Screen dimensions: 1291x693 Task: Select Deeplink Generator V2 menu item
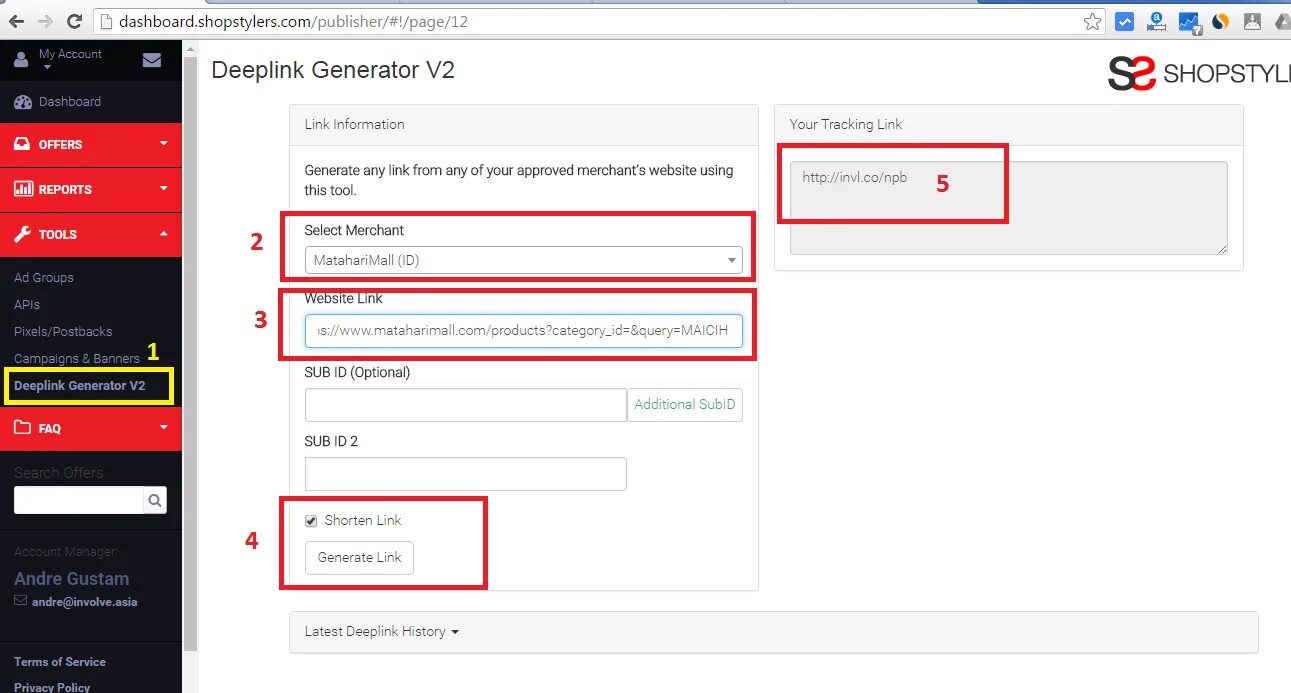(80, 385)
